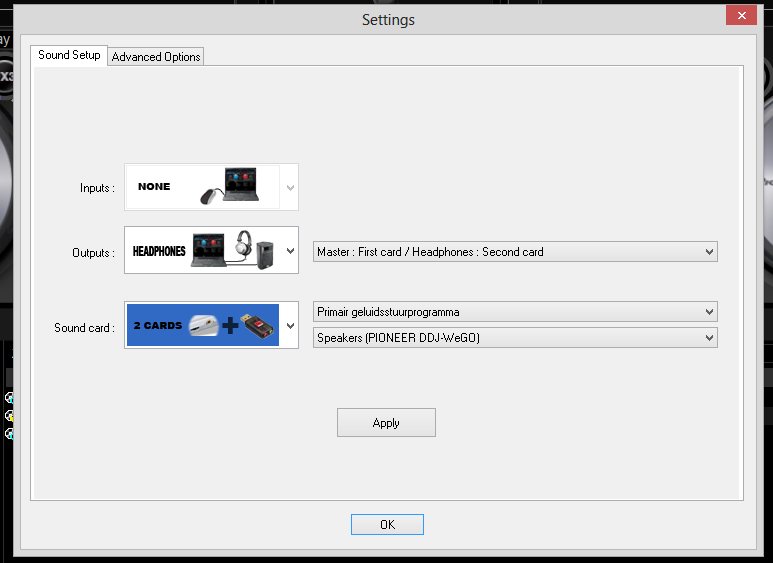Open the Speakers (PIONEER DDJ-WeGO) dropdown

(x=515, y=338)
